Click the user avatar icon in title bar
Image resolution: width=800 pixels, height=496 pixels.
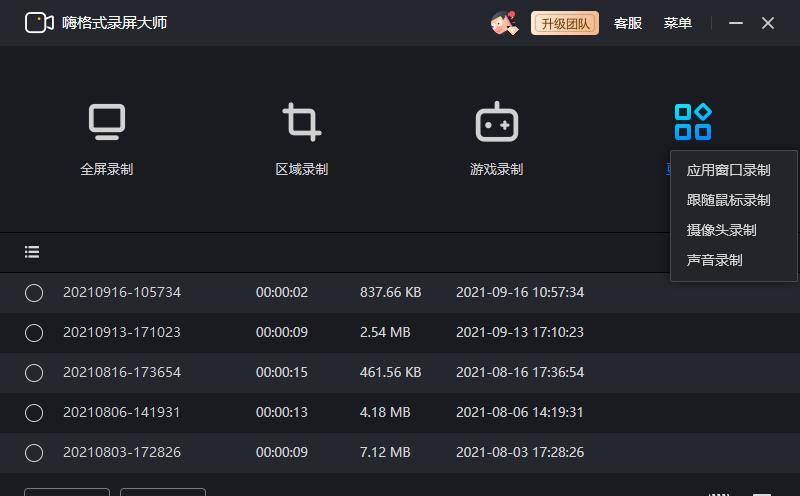point(504,22)
